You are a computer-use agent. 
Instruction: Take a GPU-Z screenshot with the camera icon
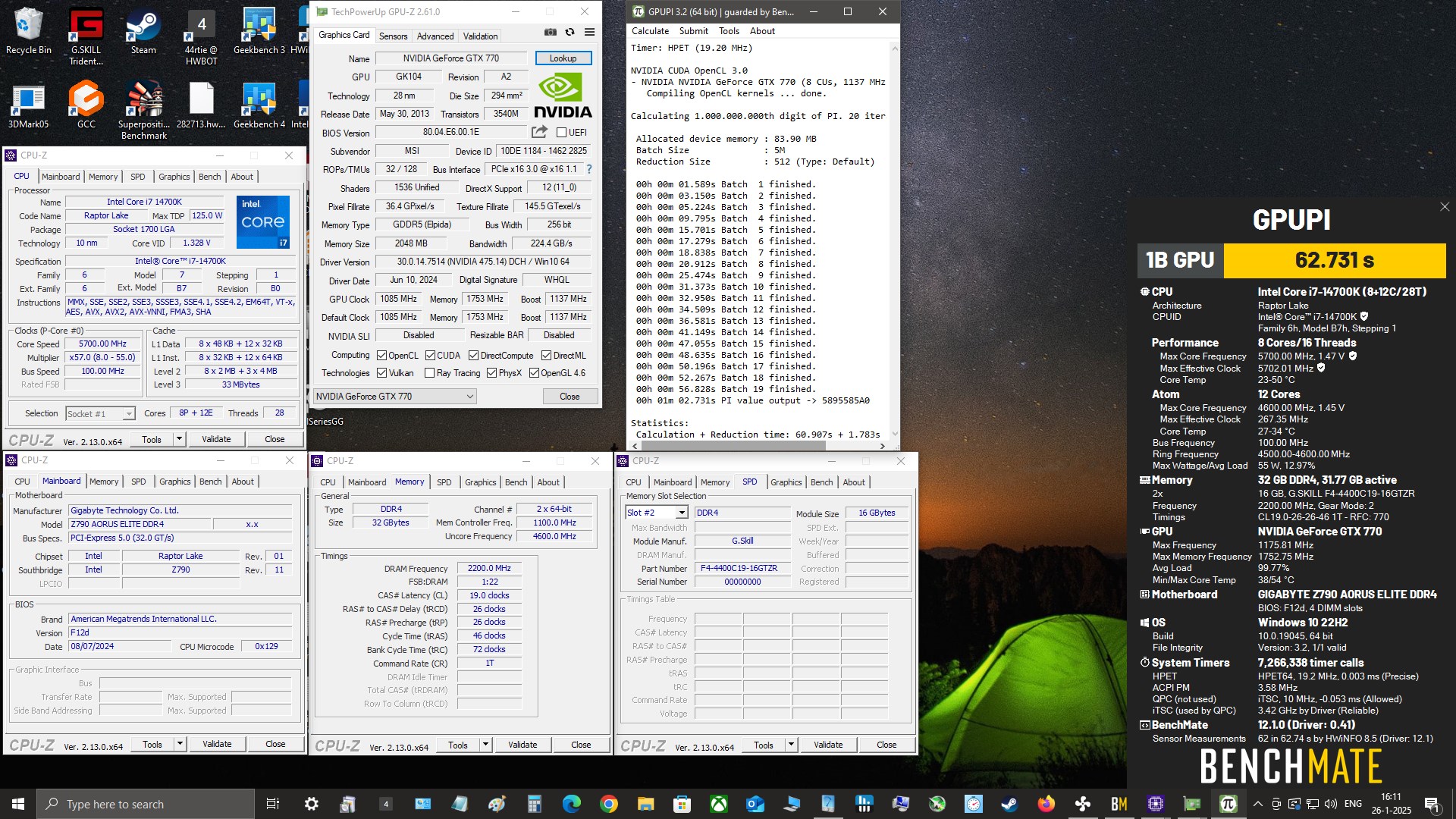(551, 33)
